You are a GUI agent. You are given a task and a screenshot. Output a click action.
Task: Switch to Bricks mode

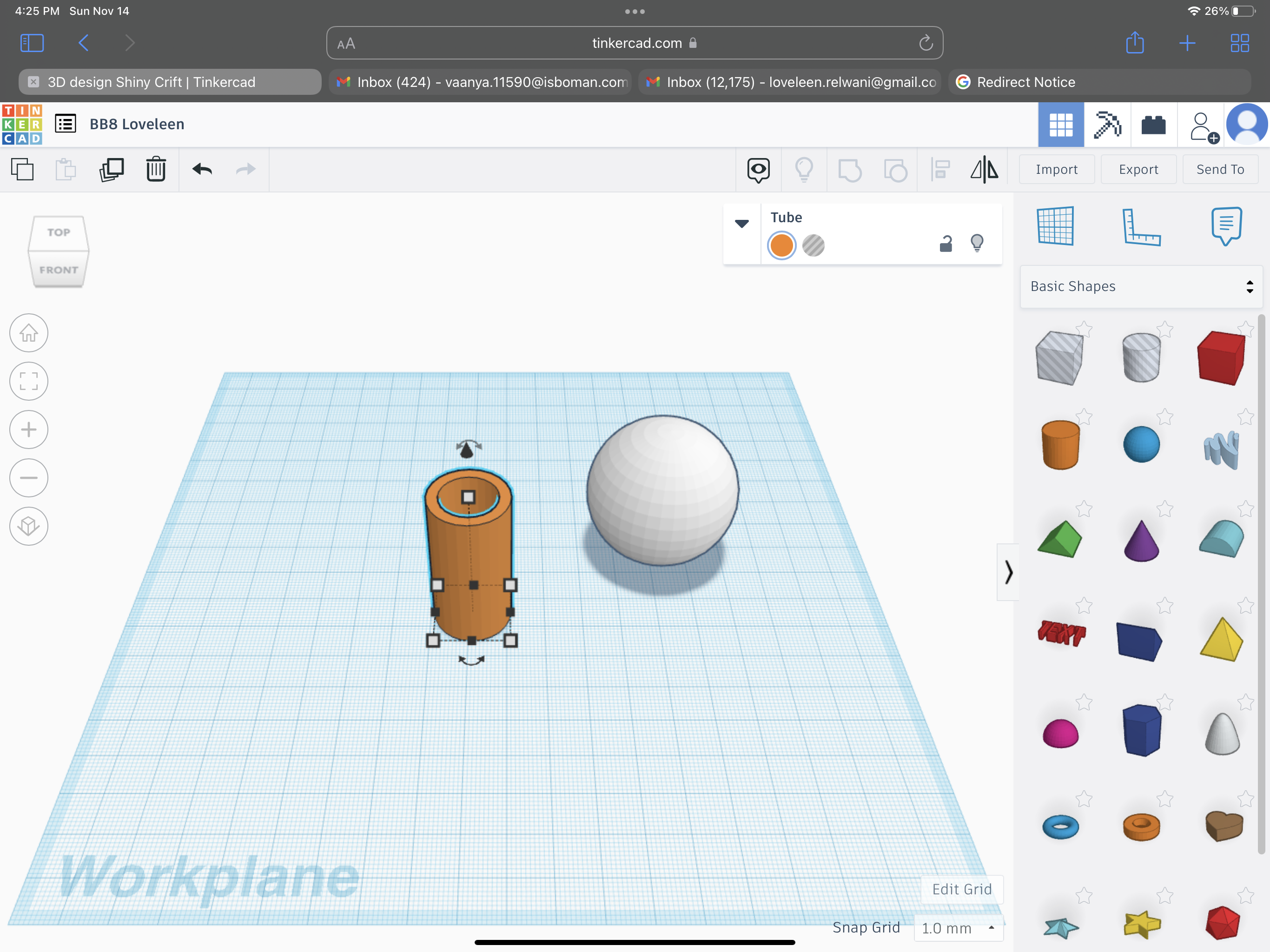coord(1153,125)
